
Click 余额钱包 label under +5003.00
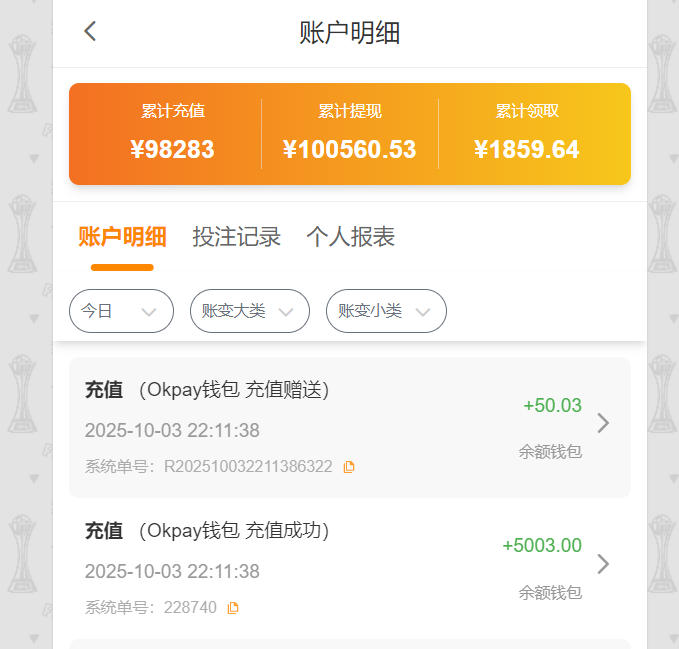(x=549, y=592)
